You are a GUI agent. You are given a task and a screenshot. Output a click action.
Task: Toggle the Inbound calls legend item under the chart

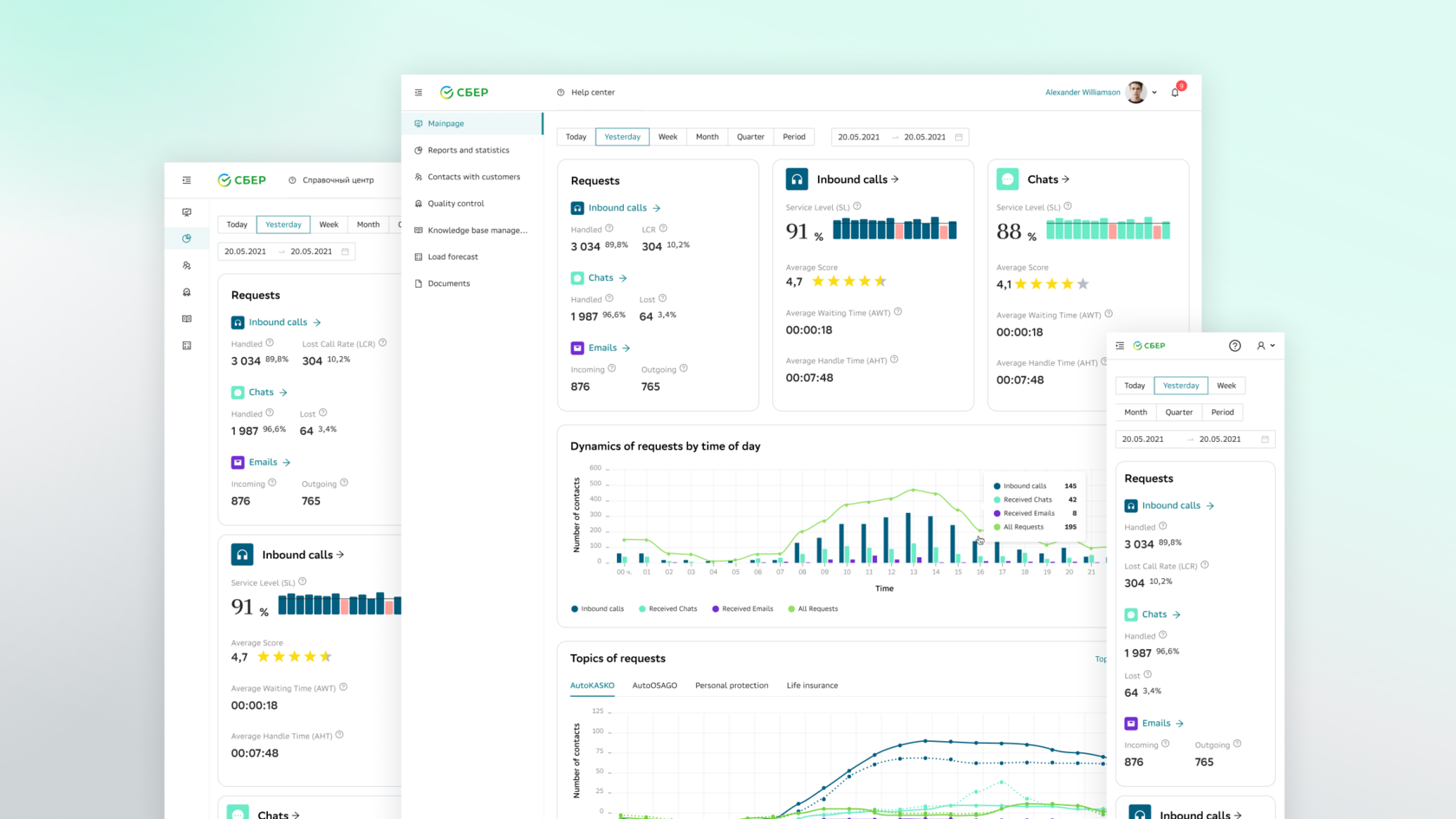click(x=598, y=608)
